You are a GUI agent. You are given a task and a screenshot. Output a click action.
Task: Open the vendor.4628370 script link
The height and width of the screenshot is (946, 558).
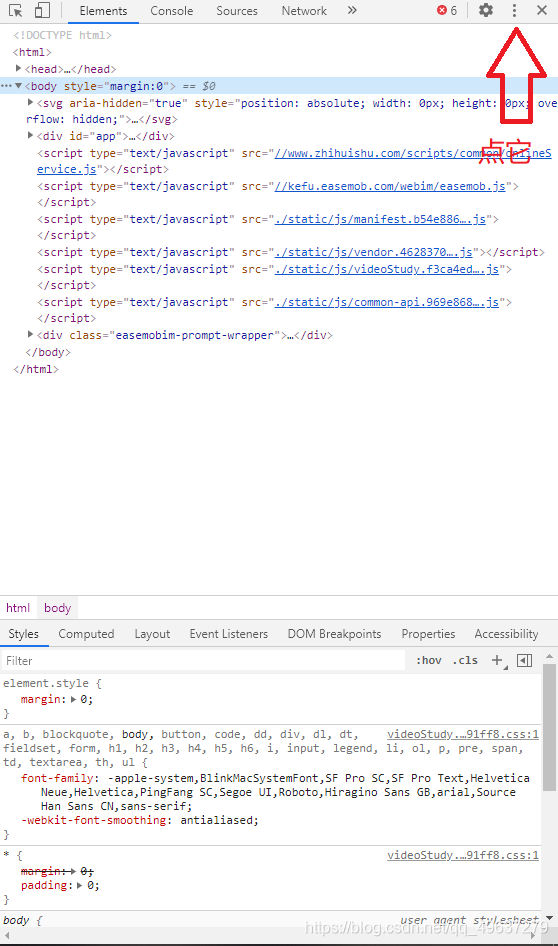373,252
